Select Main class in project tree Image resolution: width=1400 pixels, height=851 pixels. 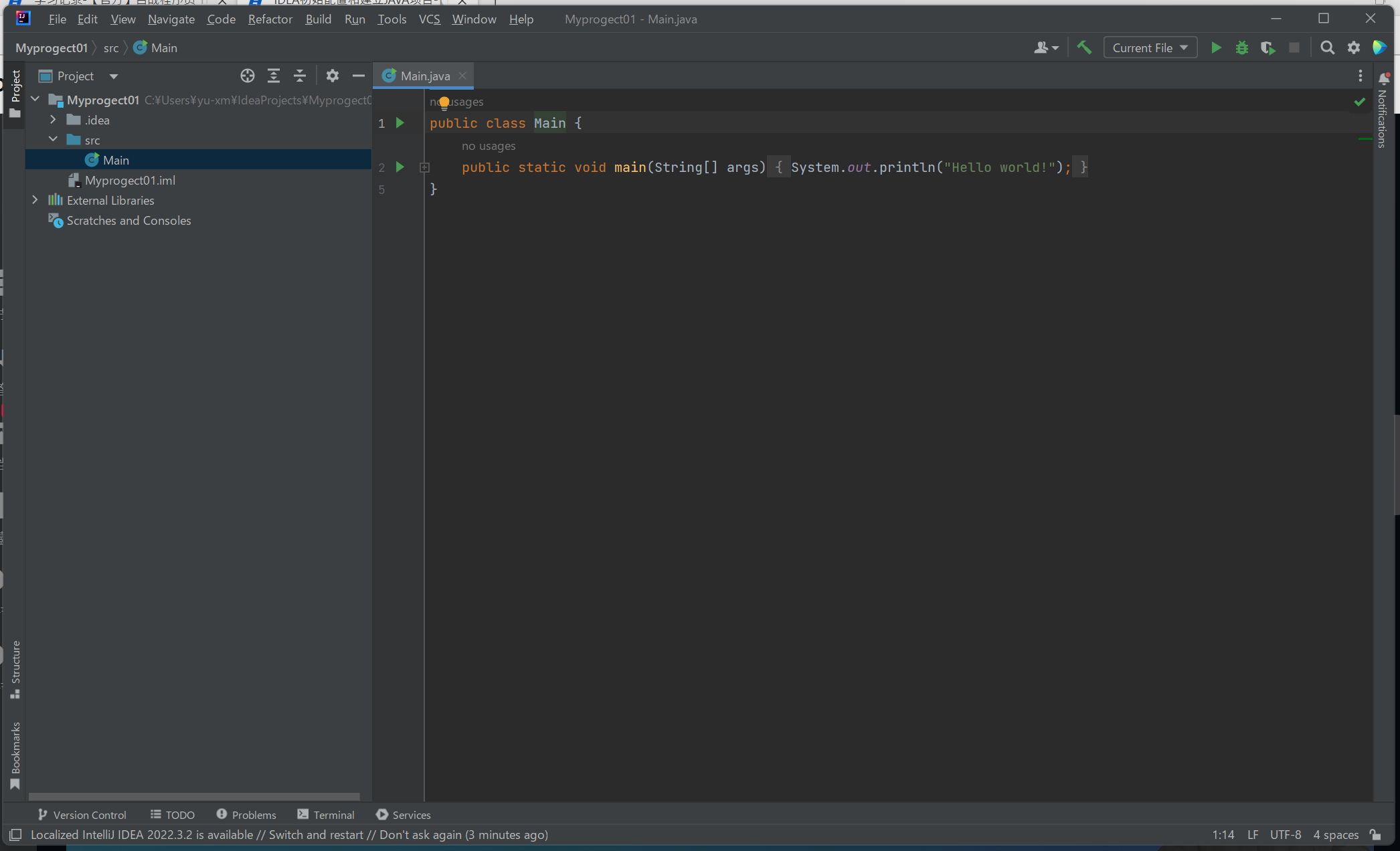(x=198, y=160)
